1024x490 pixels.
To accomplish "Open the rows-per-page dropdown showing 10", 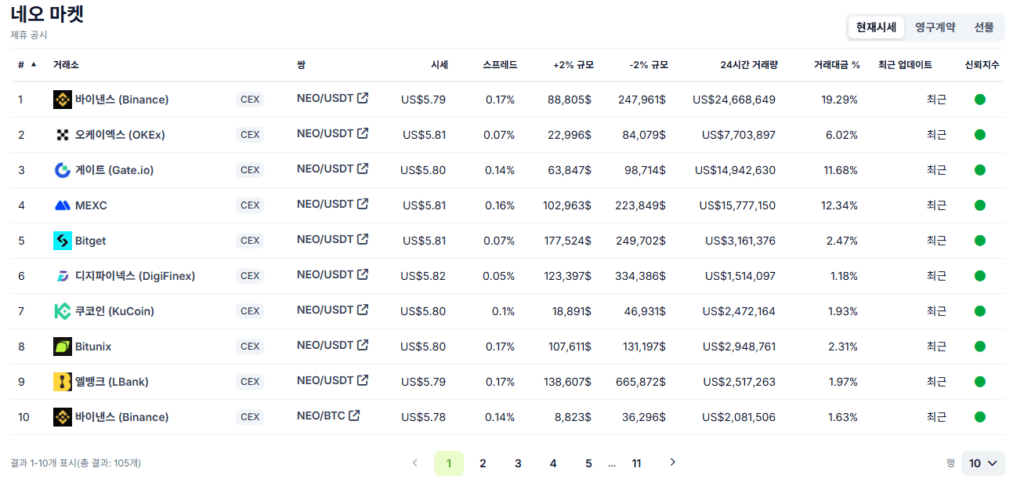I will (983, 463).
